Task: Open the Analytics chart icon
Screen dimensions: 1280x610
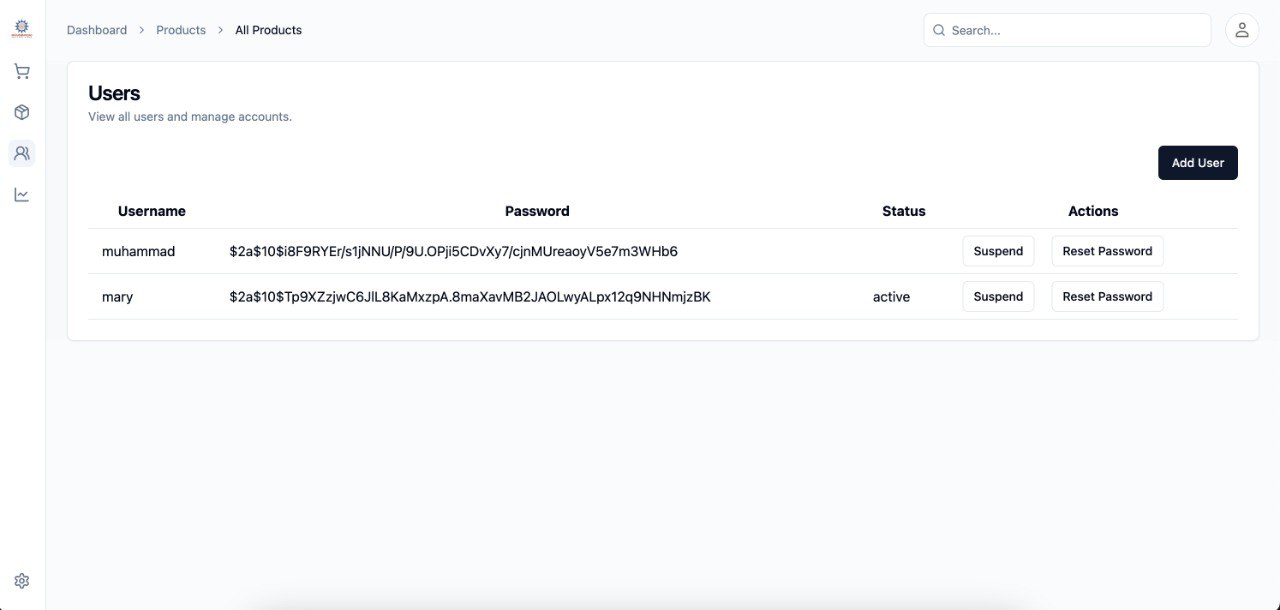Action: [x=21, y=194]
